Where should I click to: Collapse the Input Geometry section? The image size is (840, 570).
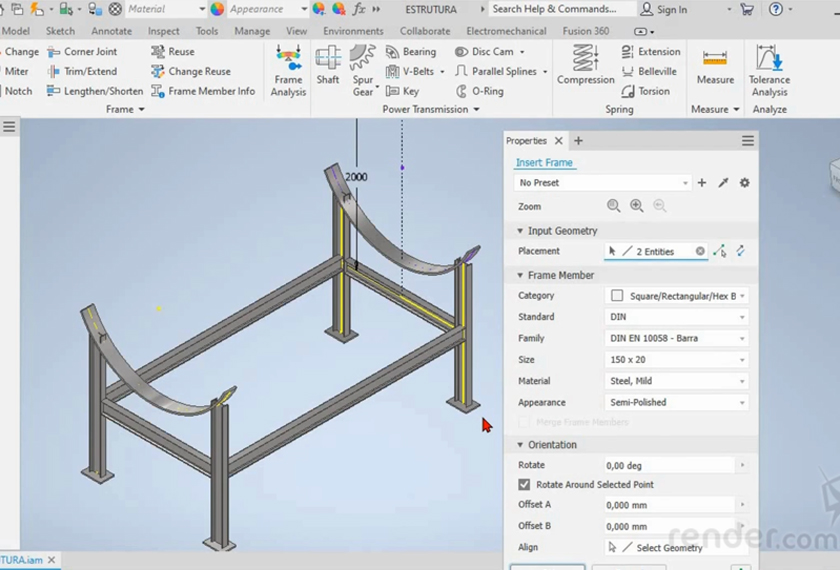pyautogui.click(x=520, y=231)
